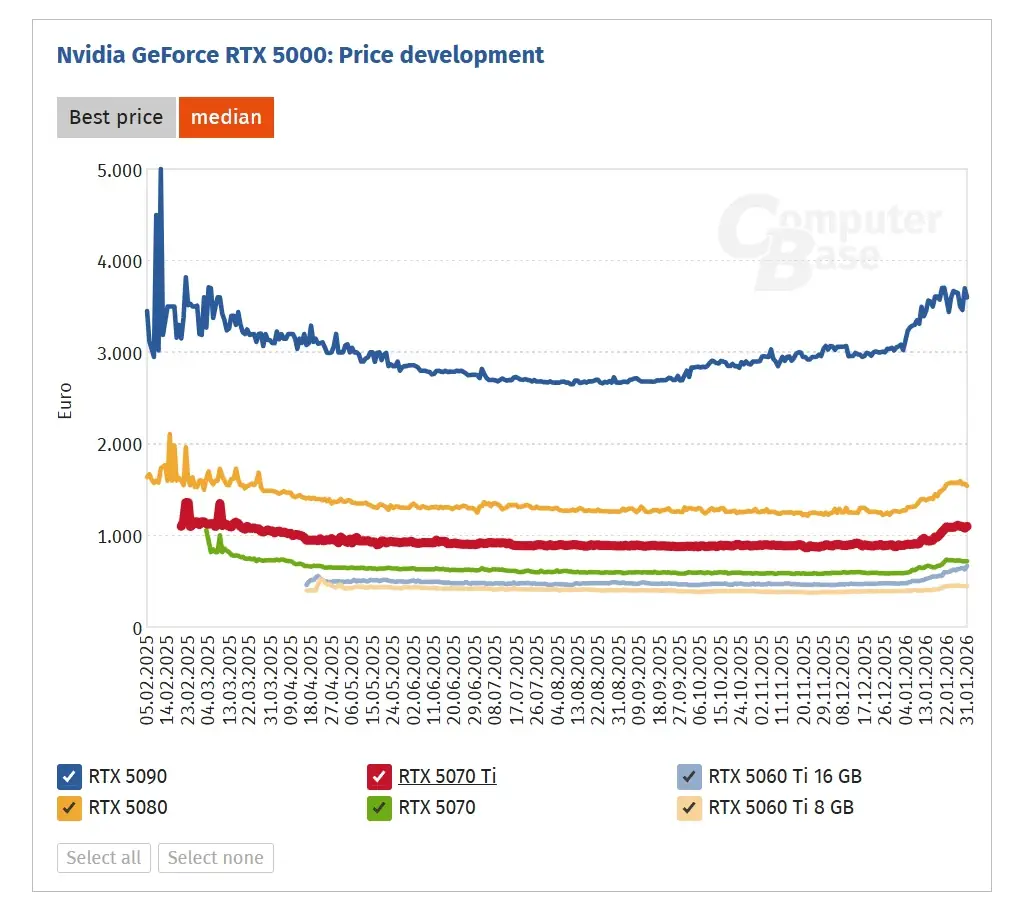The image size is (1025, 904).
Task: Click the Select all button
Action: tap(104, 858)
